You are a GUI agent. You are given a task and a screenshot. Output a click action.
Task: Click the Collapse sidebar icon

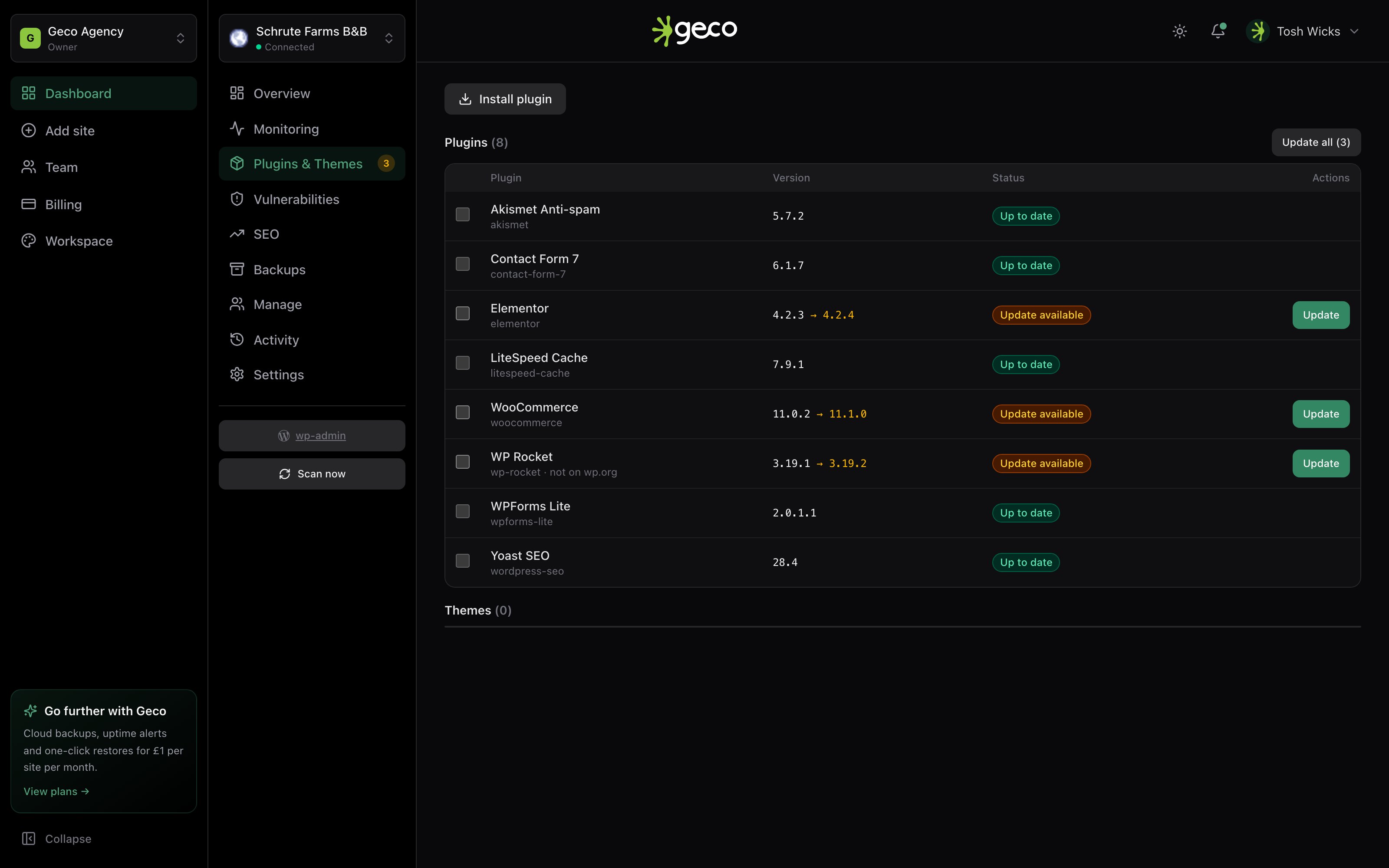(x=29, y=838)
